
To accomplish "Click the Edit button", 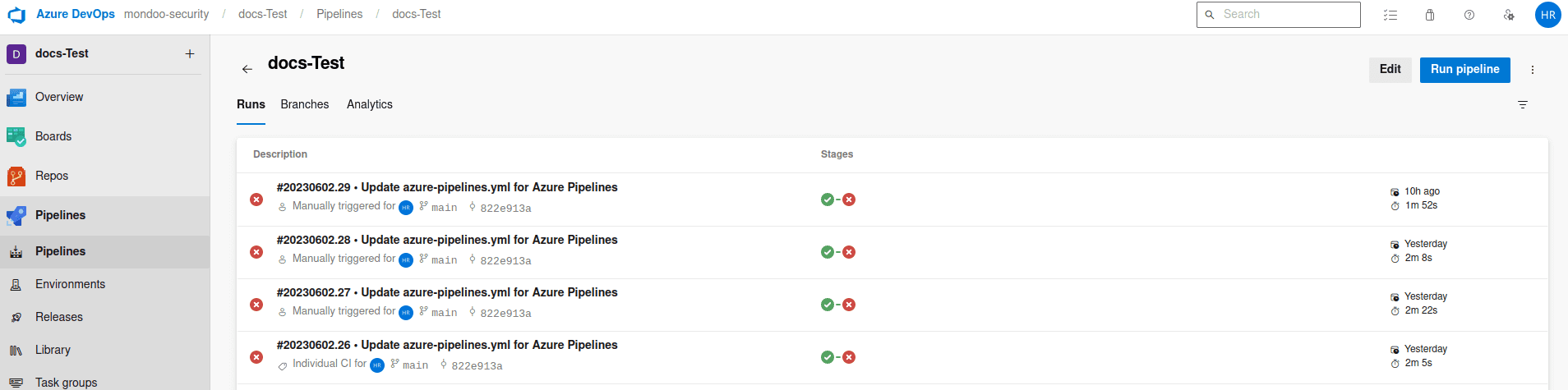I will tap(1390, 70).
